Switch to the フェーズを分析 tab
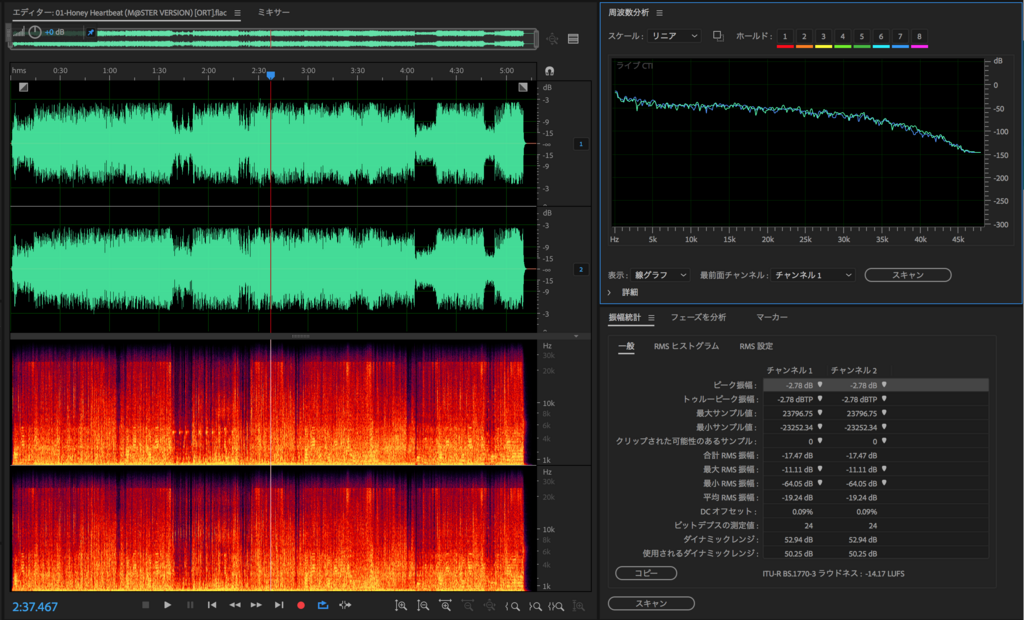 pyautogui.click(x=698, y=318)
